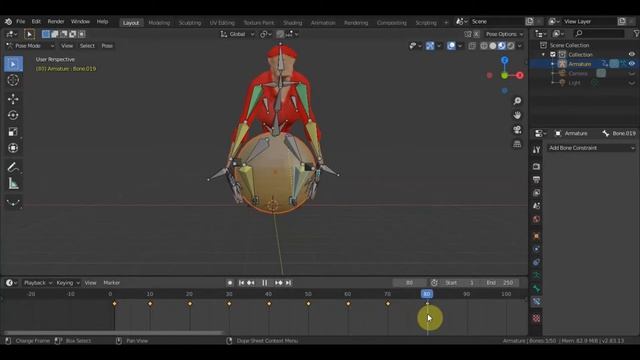Collapse the Collection tree arrow
Screen dimensions: 640x360
(543, 54)
